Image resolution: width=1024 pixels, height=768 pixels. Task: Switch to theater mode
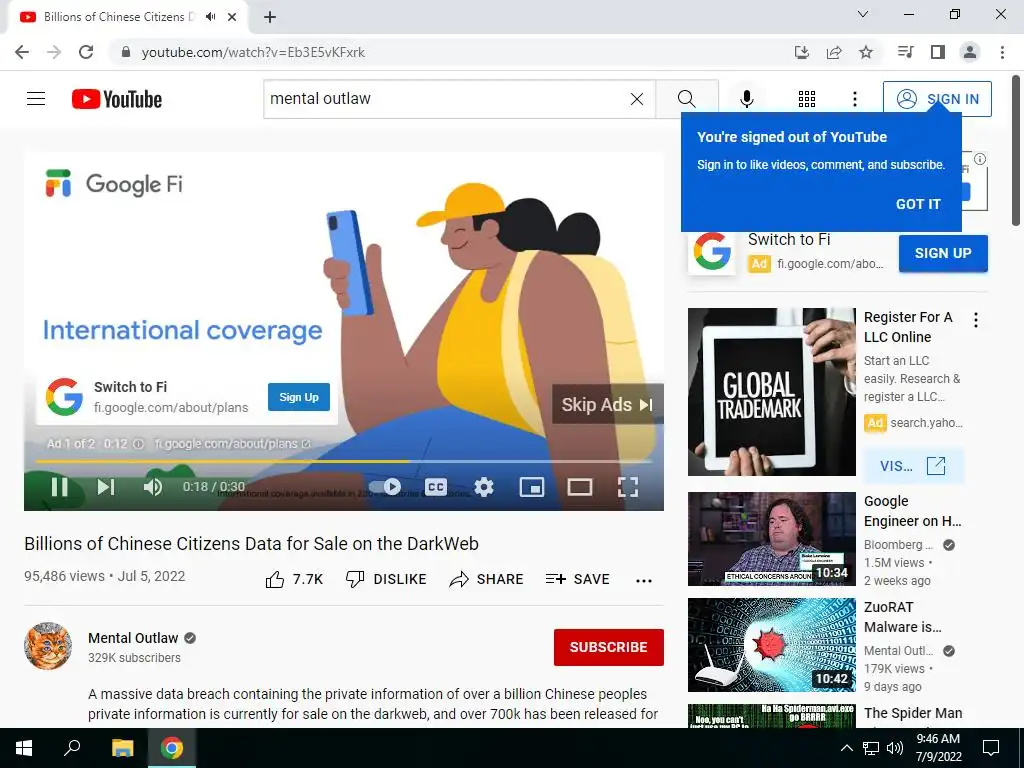(x=579, y=487)
